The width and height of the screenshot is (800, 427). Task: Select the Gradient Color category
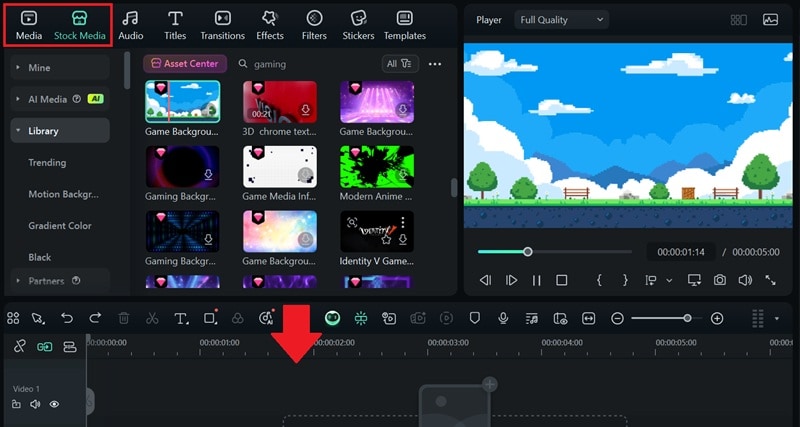pyautogui.click(x=60, y=225)
